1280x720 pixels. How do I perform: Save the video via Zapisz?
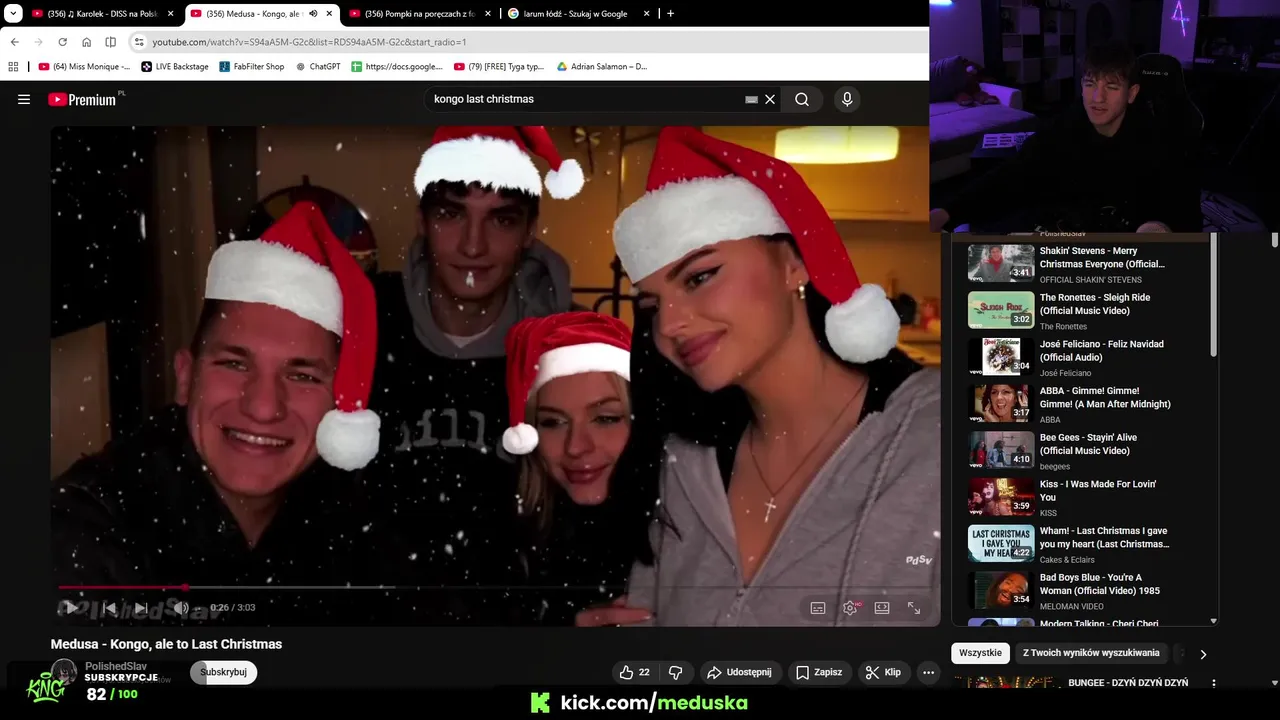coord(819,672)
